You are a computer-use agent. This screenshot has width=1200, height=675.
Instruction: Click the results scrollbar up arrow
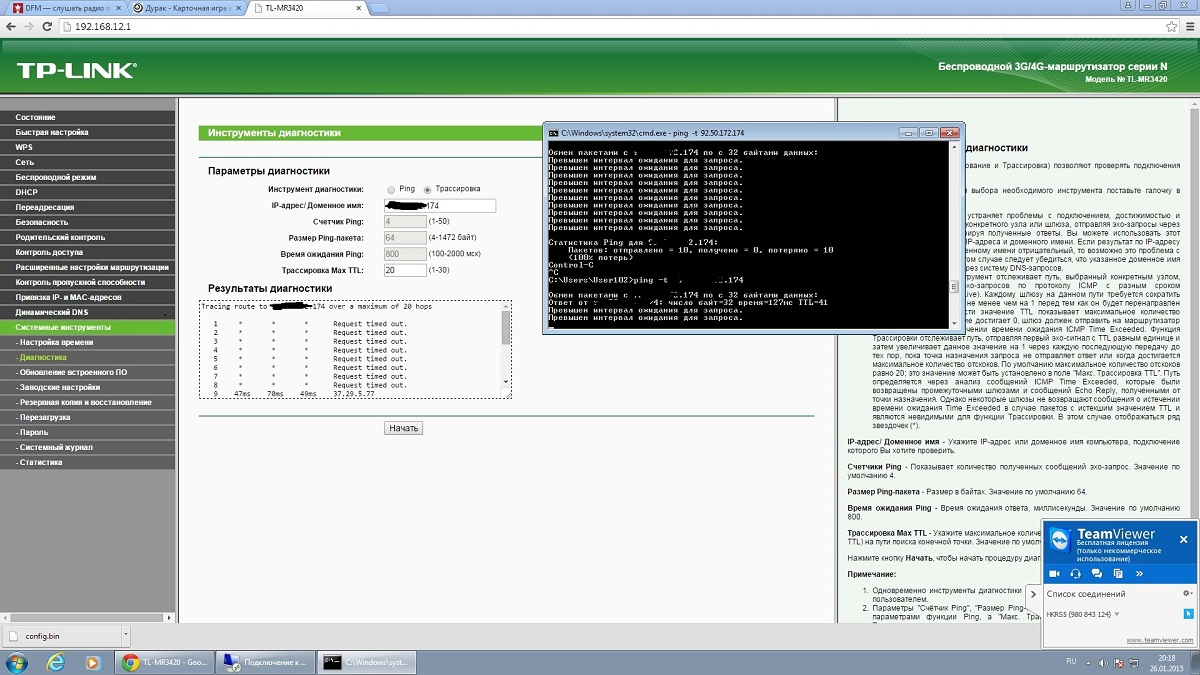click(x=505, y=305)
